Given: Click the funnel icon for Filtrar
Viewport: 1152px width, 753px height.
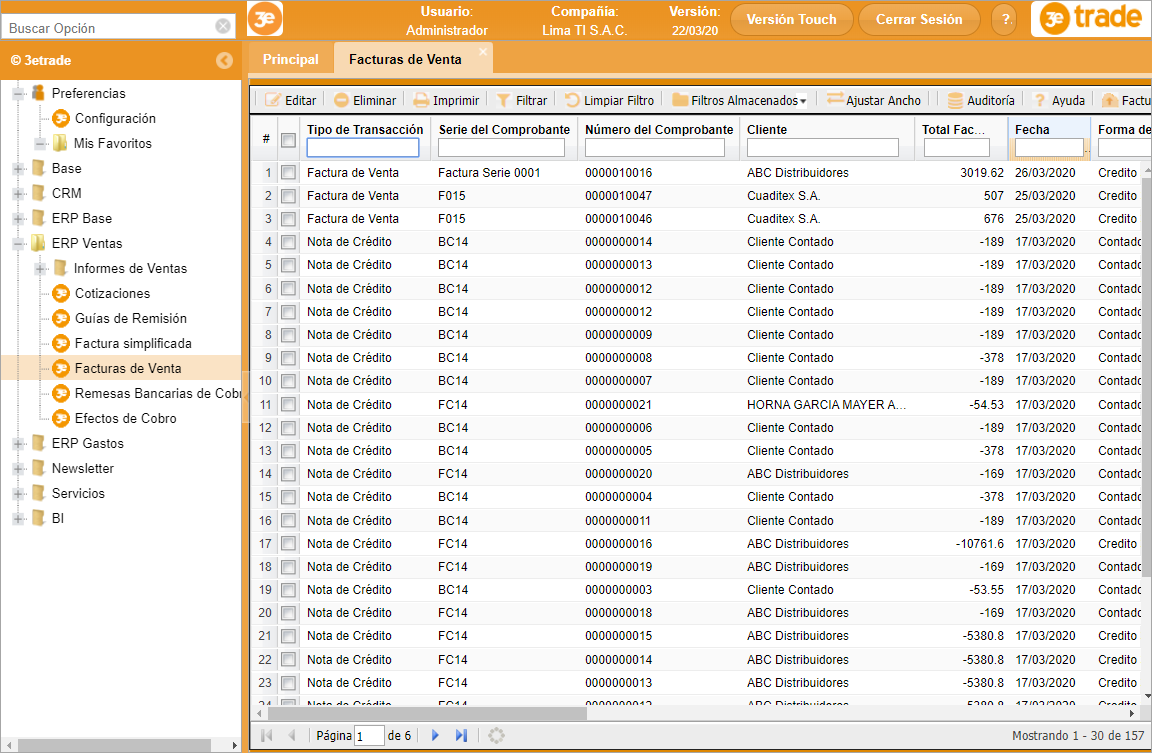Looking at the screenshot, I should (x=503, y=100).
